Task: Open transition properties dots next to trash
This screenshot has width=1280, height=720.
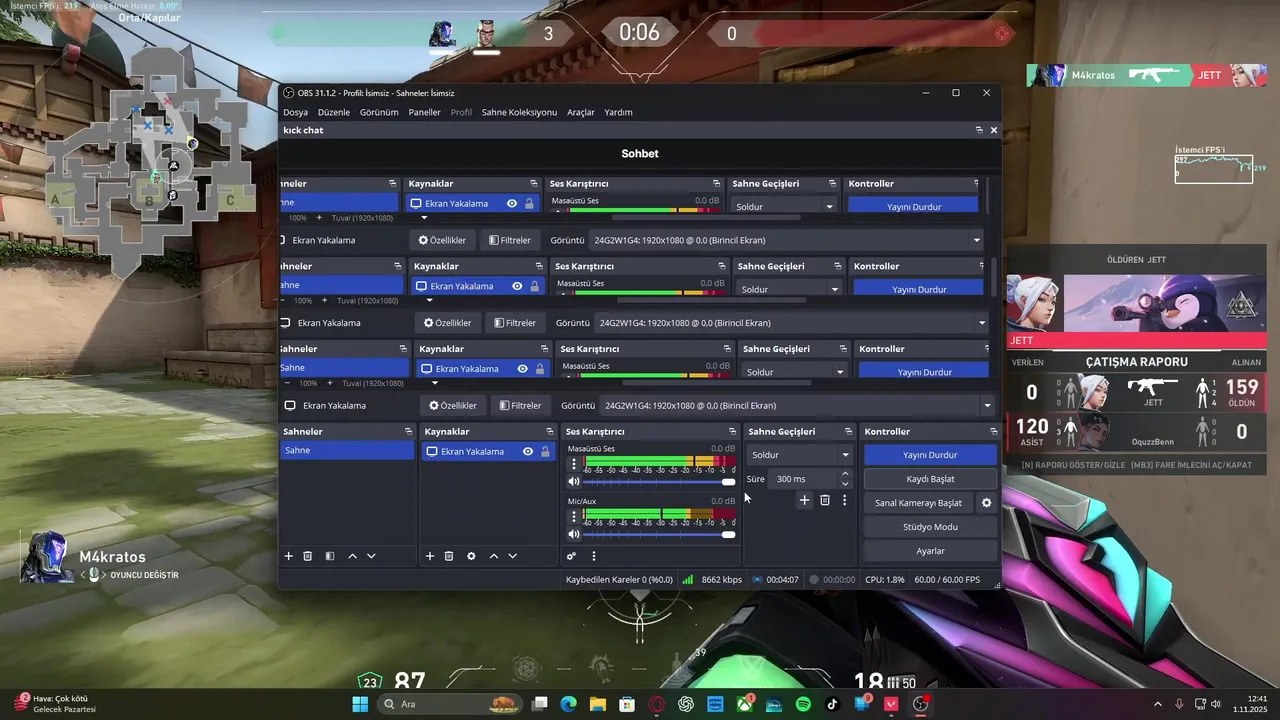Action: click(844, 500)
